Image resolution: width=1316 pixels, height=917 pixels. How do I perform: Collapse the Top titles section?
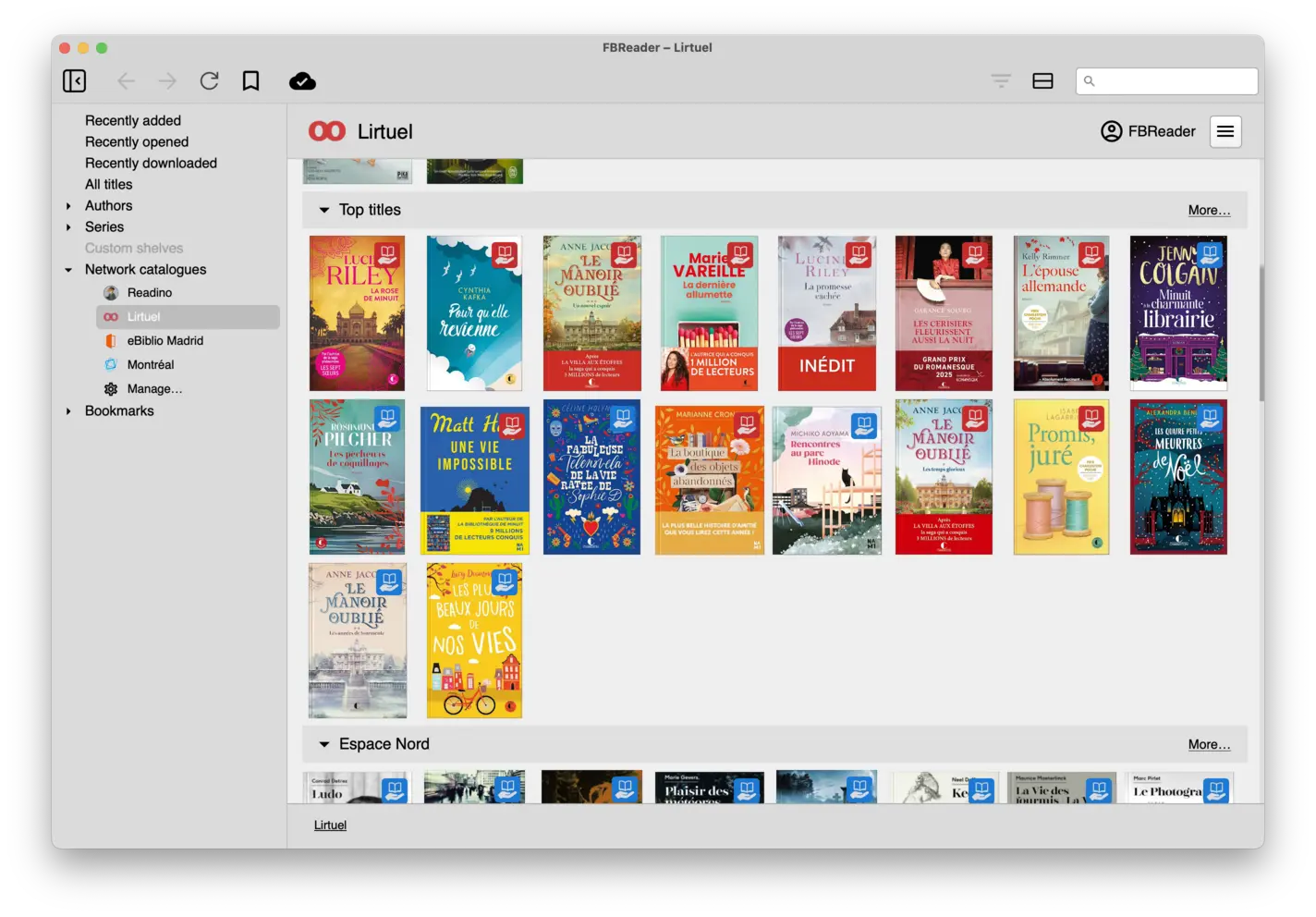[324, 210]
